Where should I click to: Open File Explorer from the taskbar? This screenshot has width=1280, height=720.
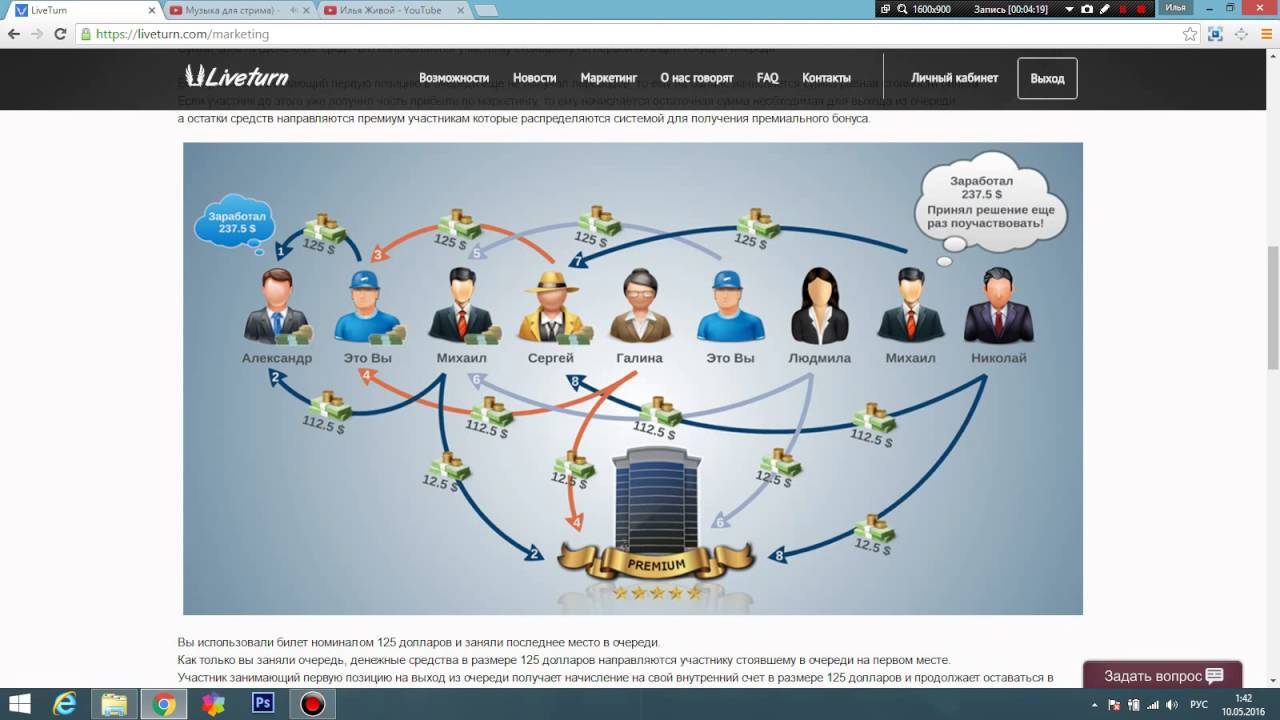click(x=114, y=704)
